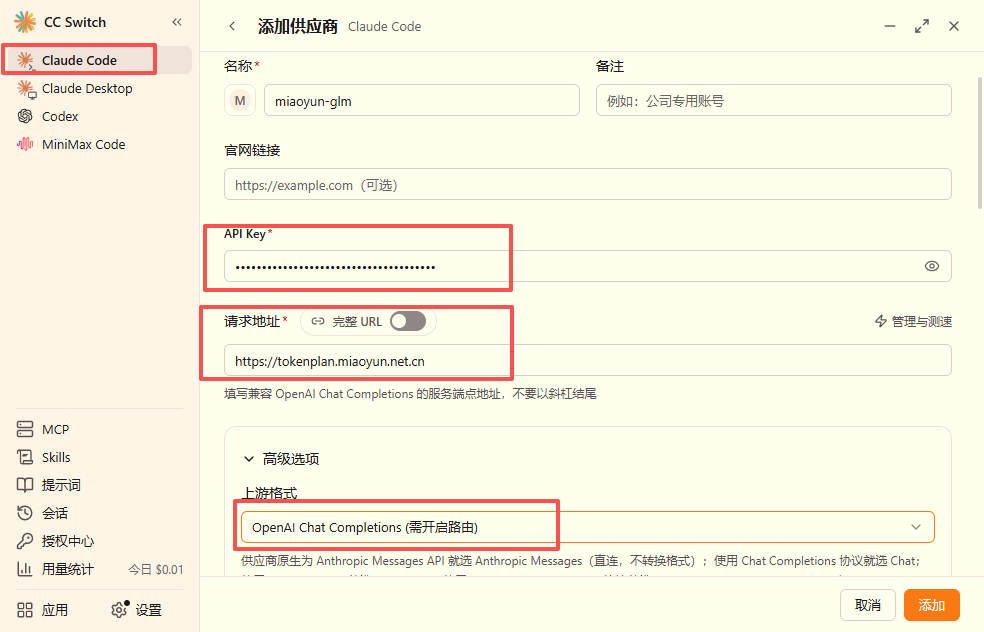Click the 名称 field containing miaoyun-glm
The height and width of the screenshot is (632, 984).
[422, 100]
